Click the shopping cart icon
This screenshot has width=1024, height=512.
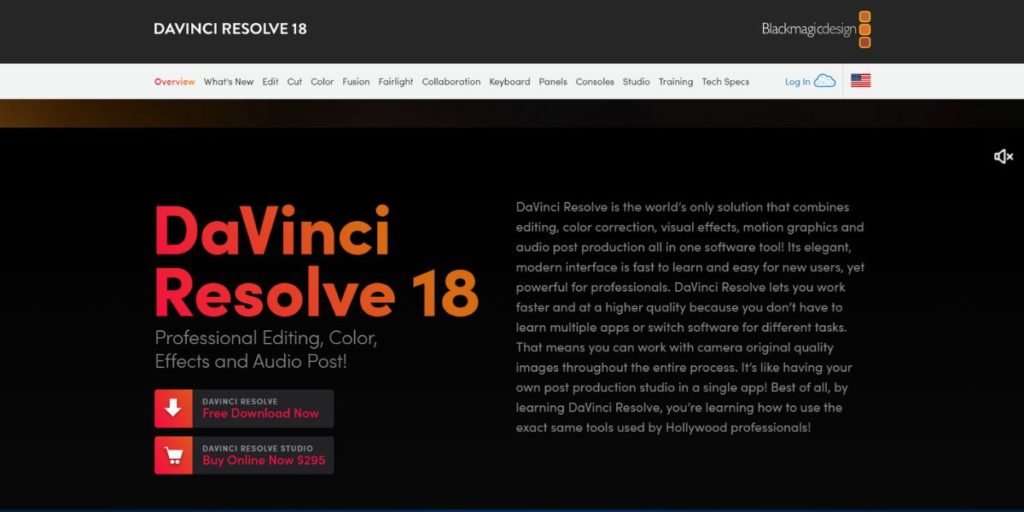[173, 455]
